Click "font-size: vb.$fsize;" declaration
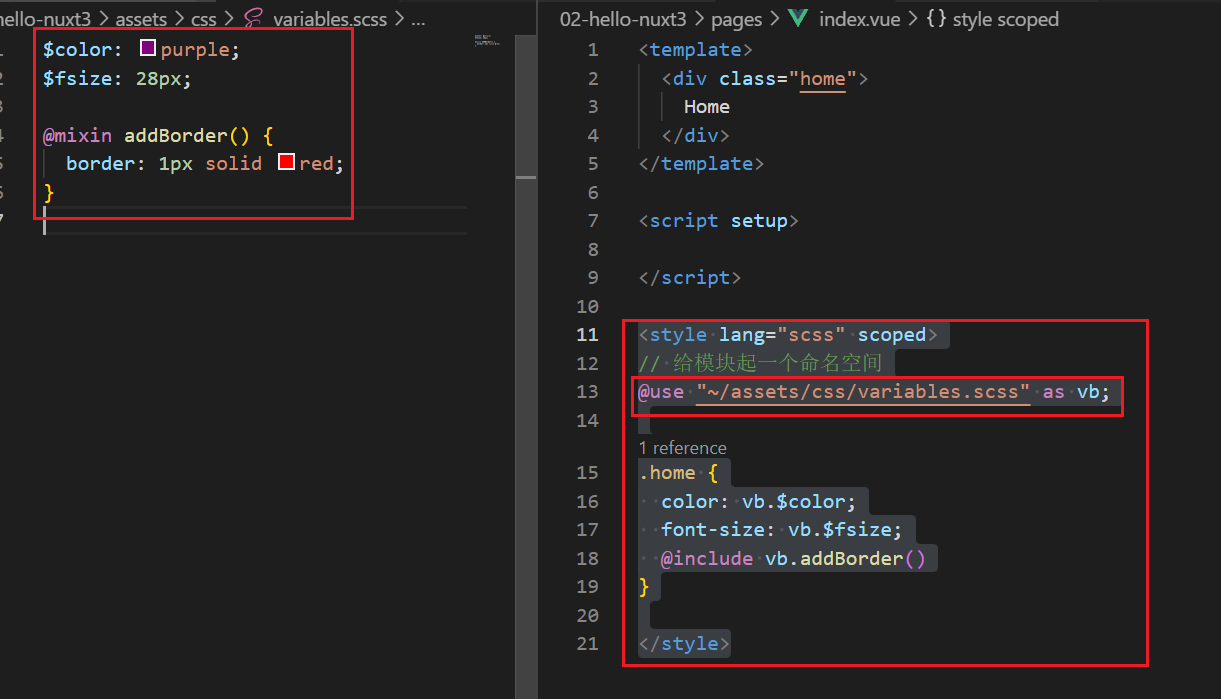The image size is (1221, 699). 782,530
